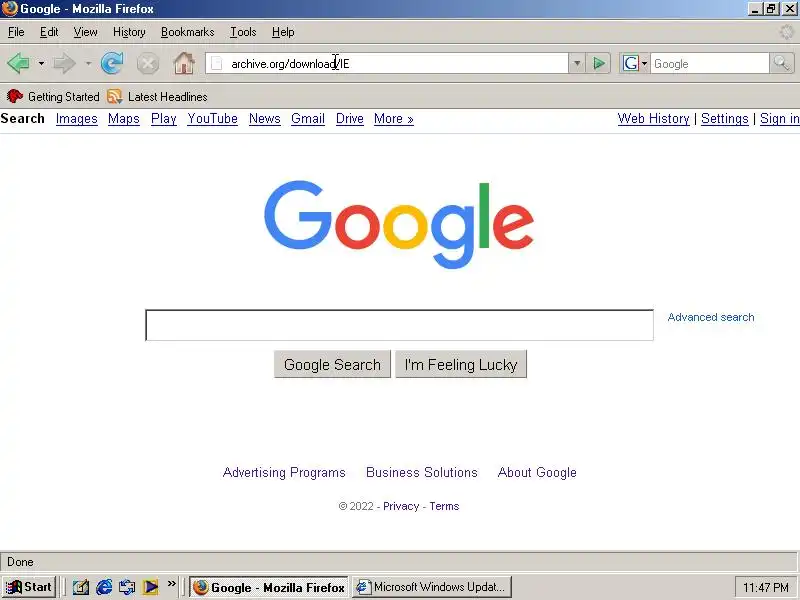This screenshot has height=600, width=800.
Task: Open the Back history dropdown arrow
Action: (x=41, y=64)
